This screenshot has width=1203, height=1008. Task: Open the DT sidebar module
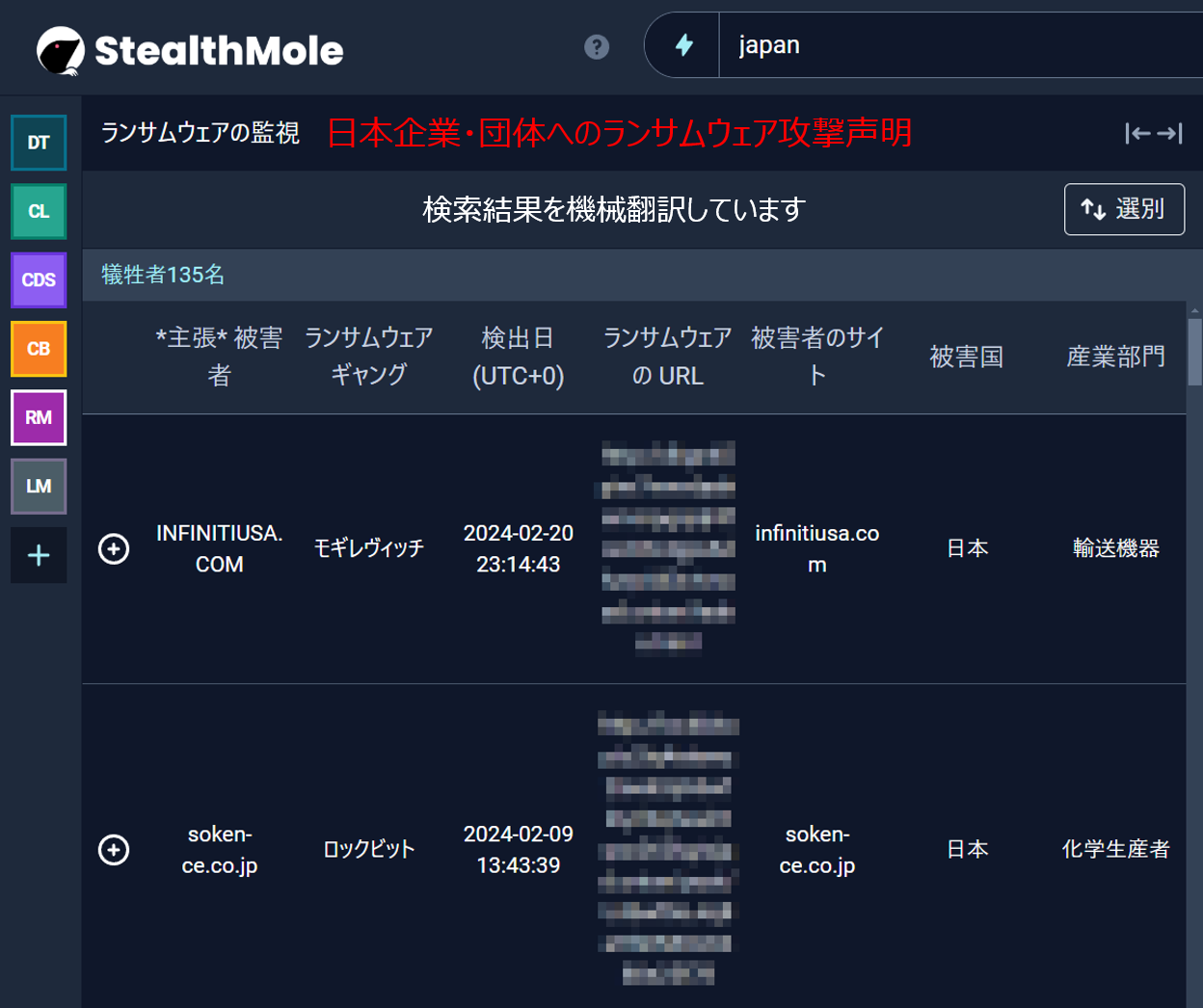pyautogui.click(x=39, y=143)
